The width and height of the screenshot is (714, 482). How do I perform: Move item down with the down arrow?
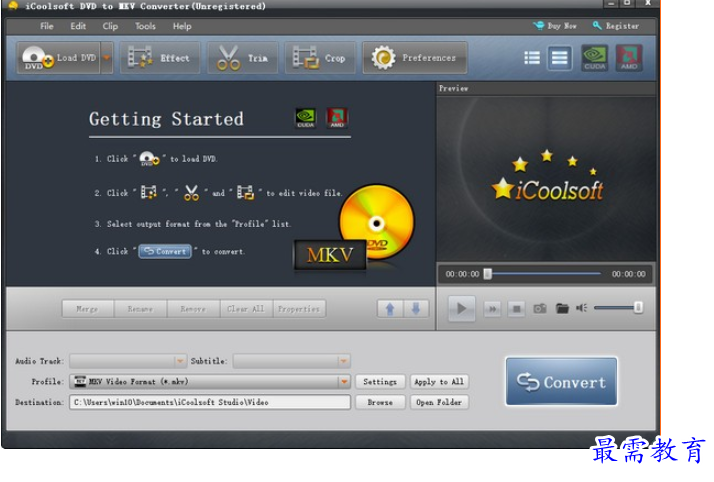(x=416, y=309)
